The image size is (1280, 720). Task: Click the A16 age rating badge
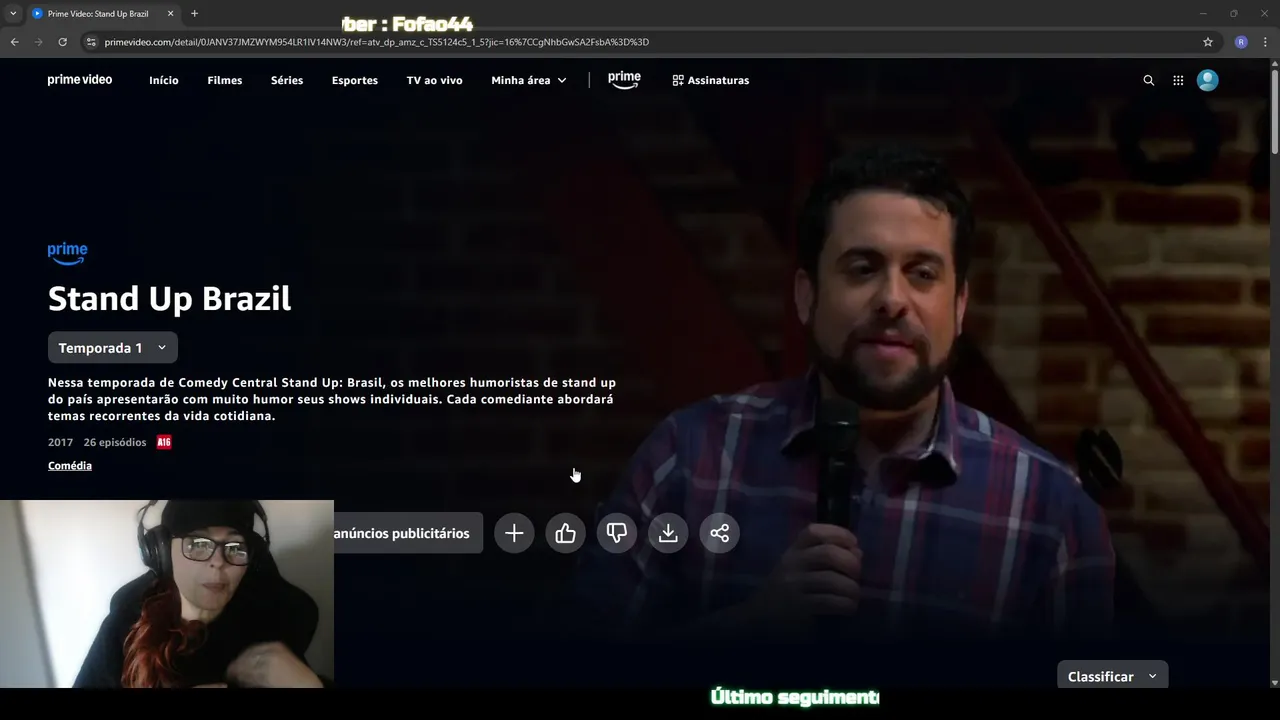164,442
